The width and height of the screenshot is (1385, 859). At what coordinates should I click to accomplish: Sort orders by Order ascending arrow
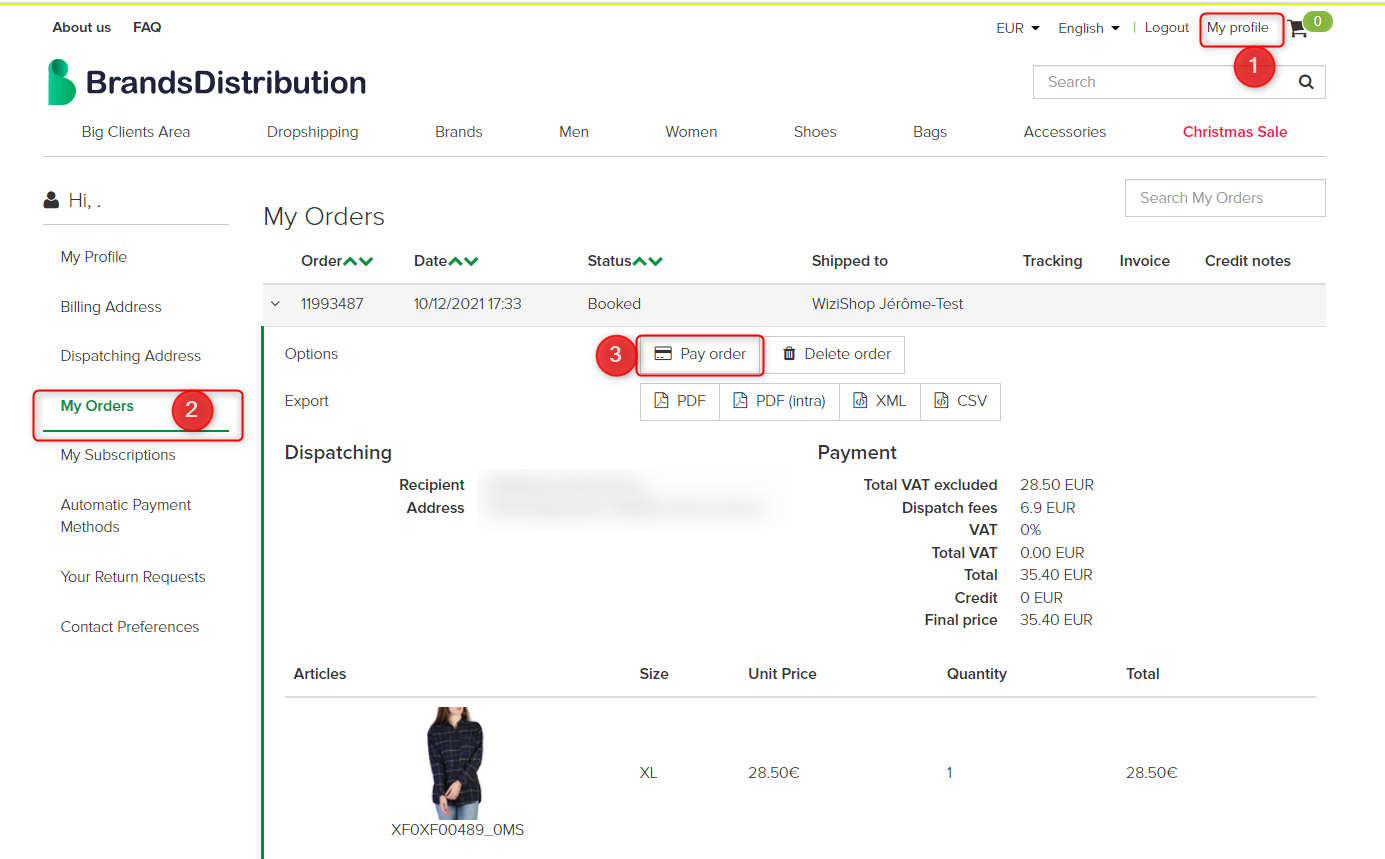click(x=350, y=261)
